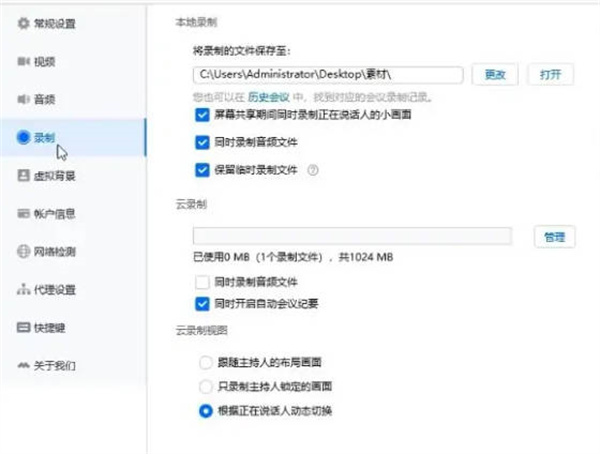
Task: Uncheck 屏幕共享期间同时录制正在说话人的小画面
Action: pyautogui.click(x=203, y=116)
